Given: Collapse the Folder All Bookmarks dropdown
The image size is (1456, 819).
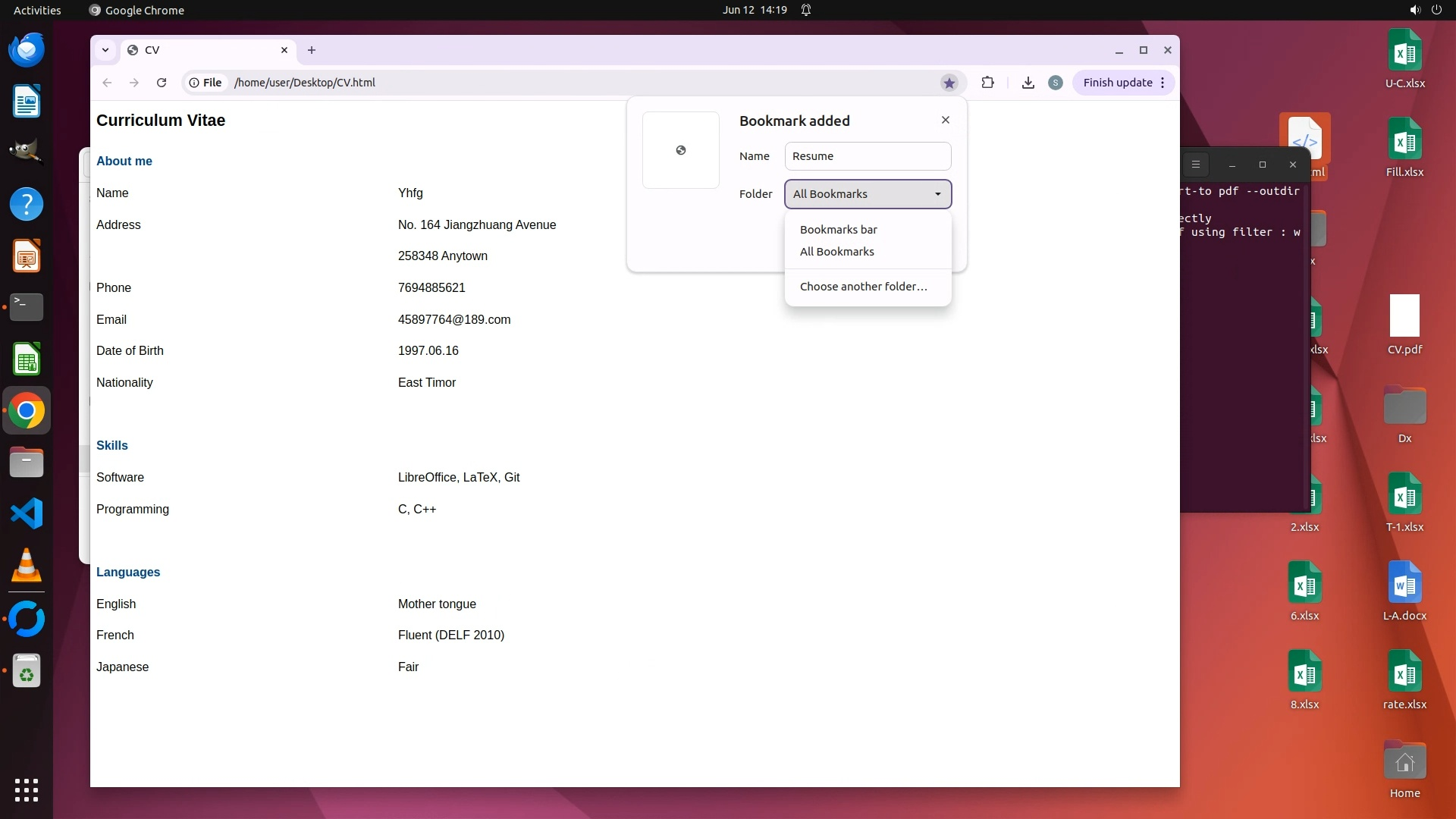Looking at the screenshot, I should click(868, 194).
